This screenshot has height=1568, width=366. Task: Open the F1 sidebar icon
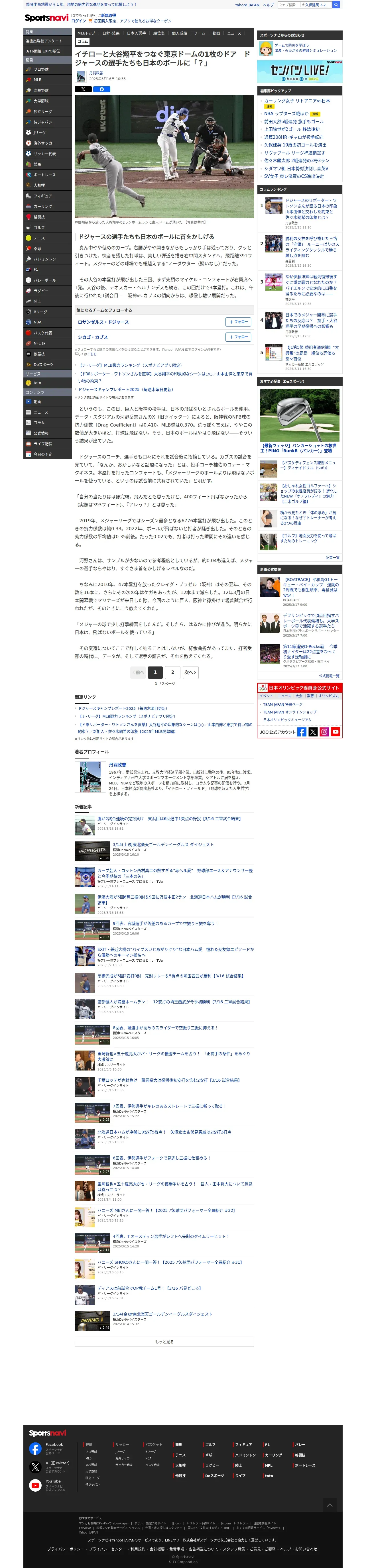point(29,270)
